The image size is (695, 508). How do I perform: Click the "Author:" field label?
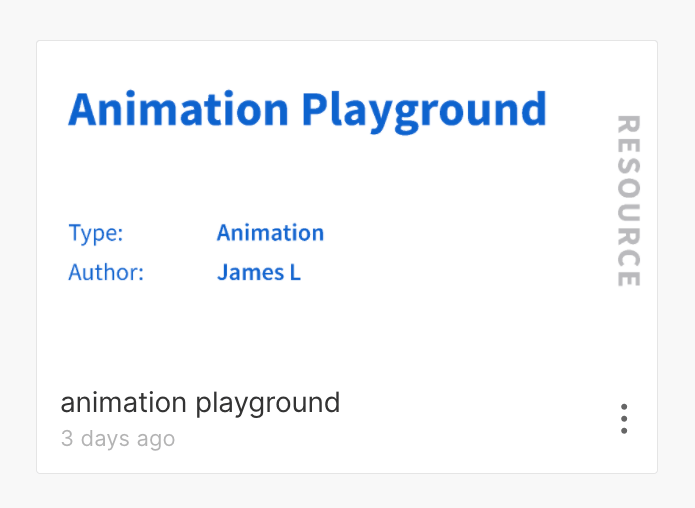point(106,272)
